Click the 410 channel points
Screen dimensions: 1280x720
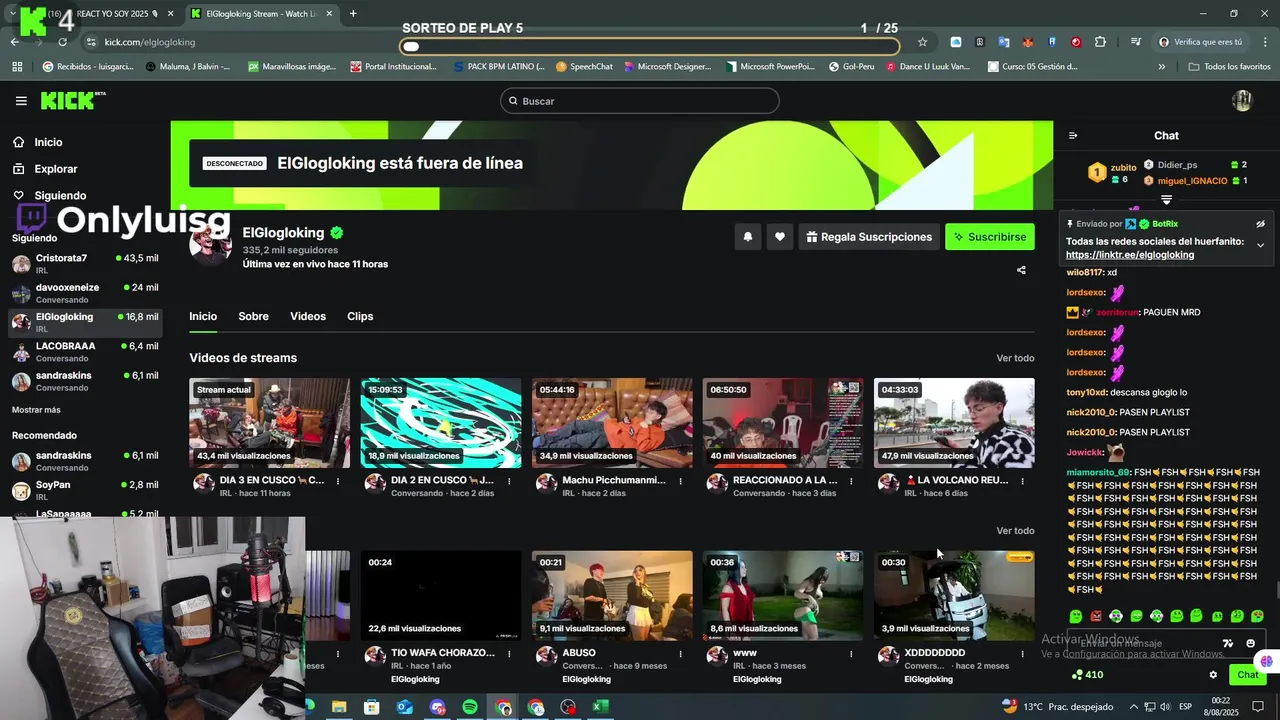[1087, 675]
